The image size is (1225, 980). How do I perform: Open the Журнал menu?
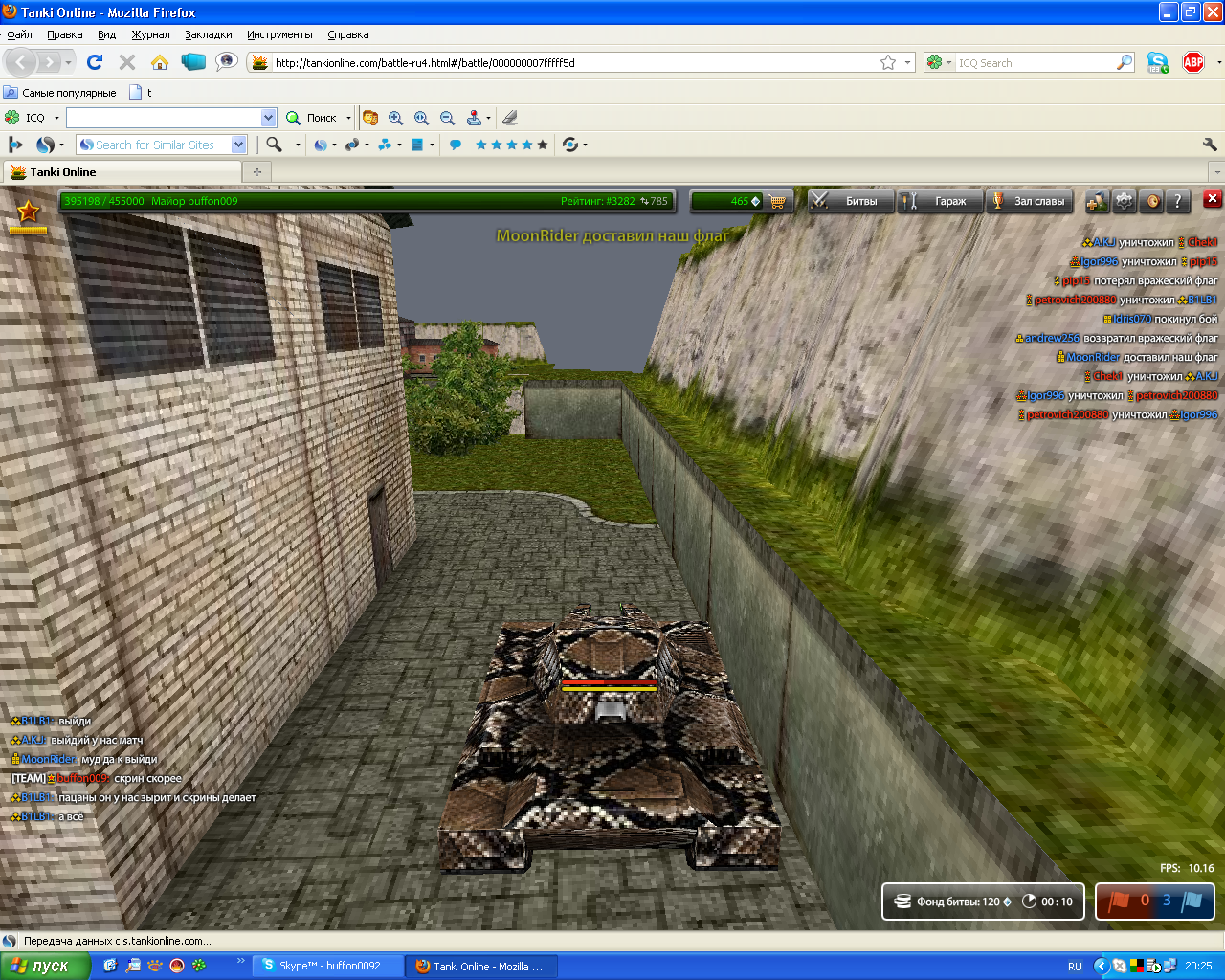coord(150,34)
